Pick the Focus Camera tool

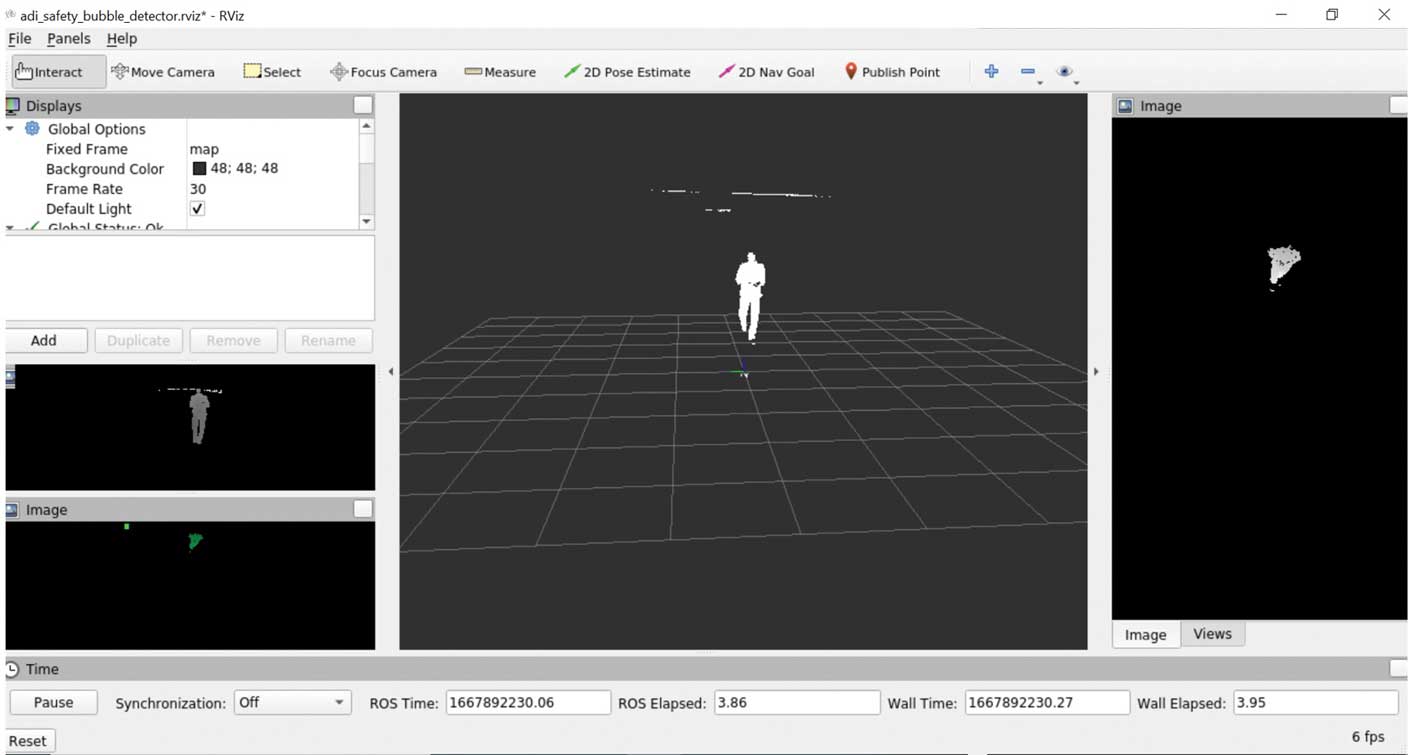click(x=383, y=72)
